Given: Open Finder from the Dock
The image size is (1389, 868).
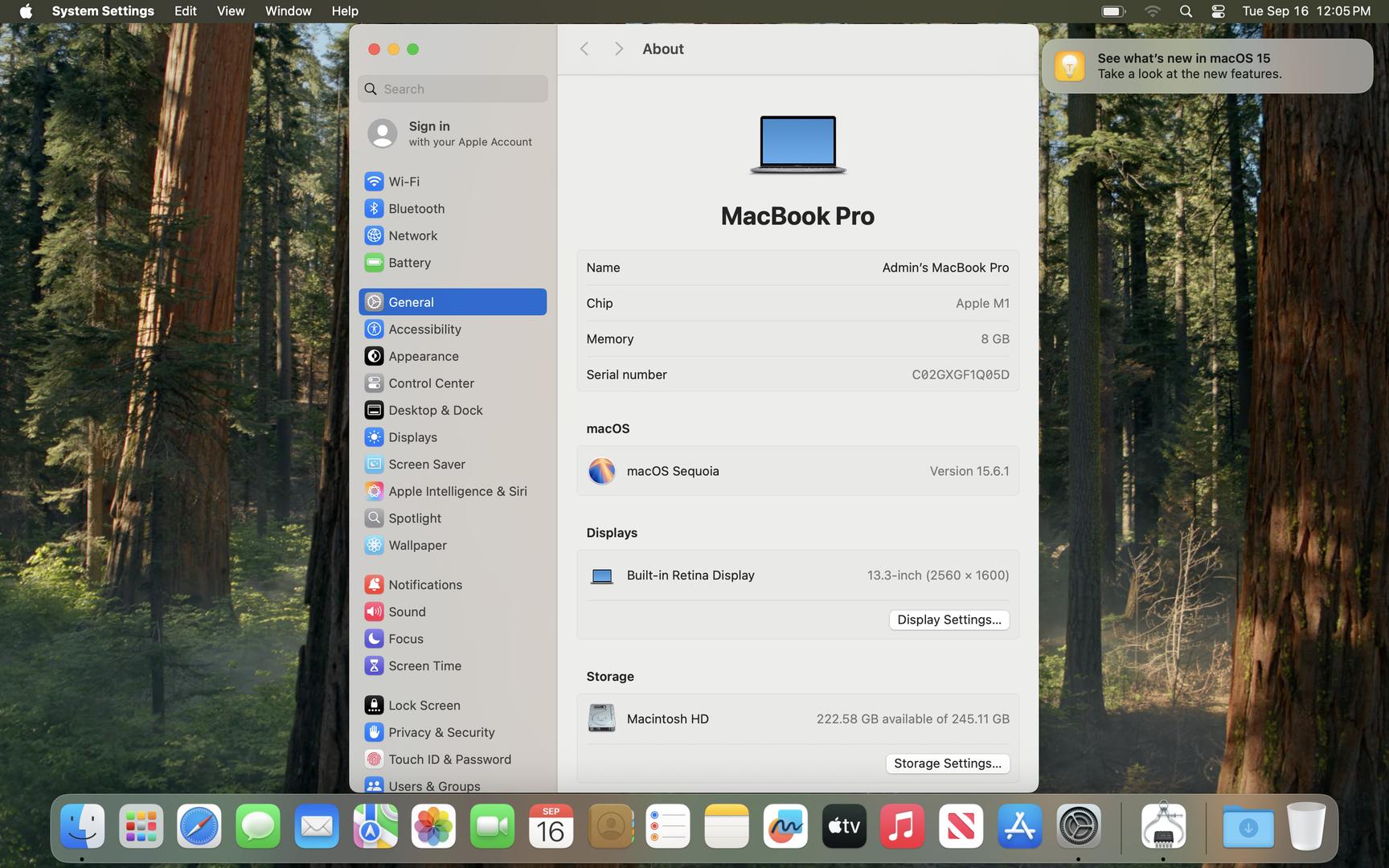Looking at the screenshot, I should [x=82, y=826].
